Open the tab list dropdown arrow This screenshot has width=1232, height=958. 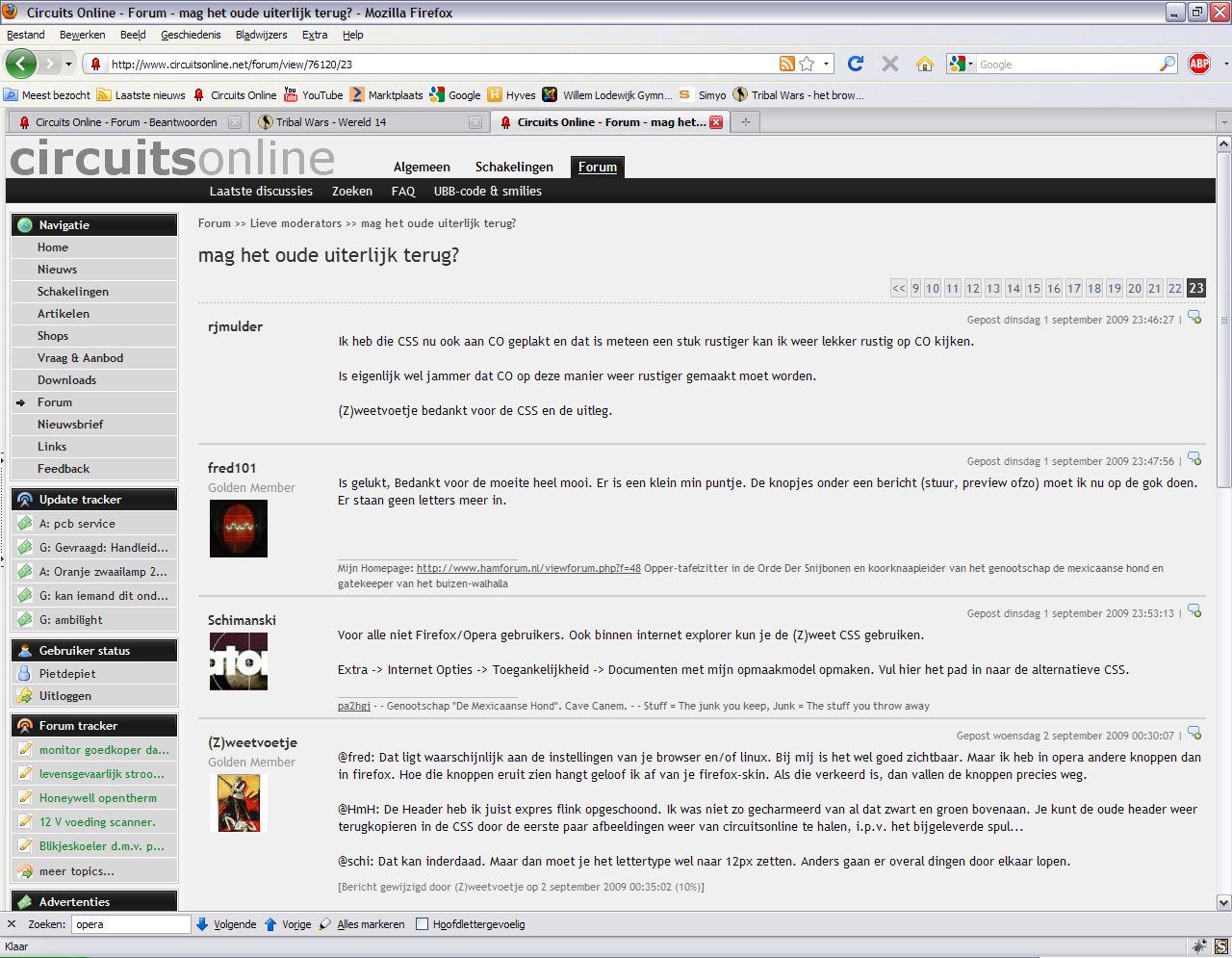pos(1223,122)
